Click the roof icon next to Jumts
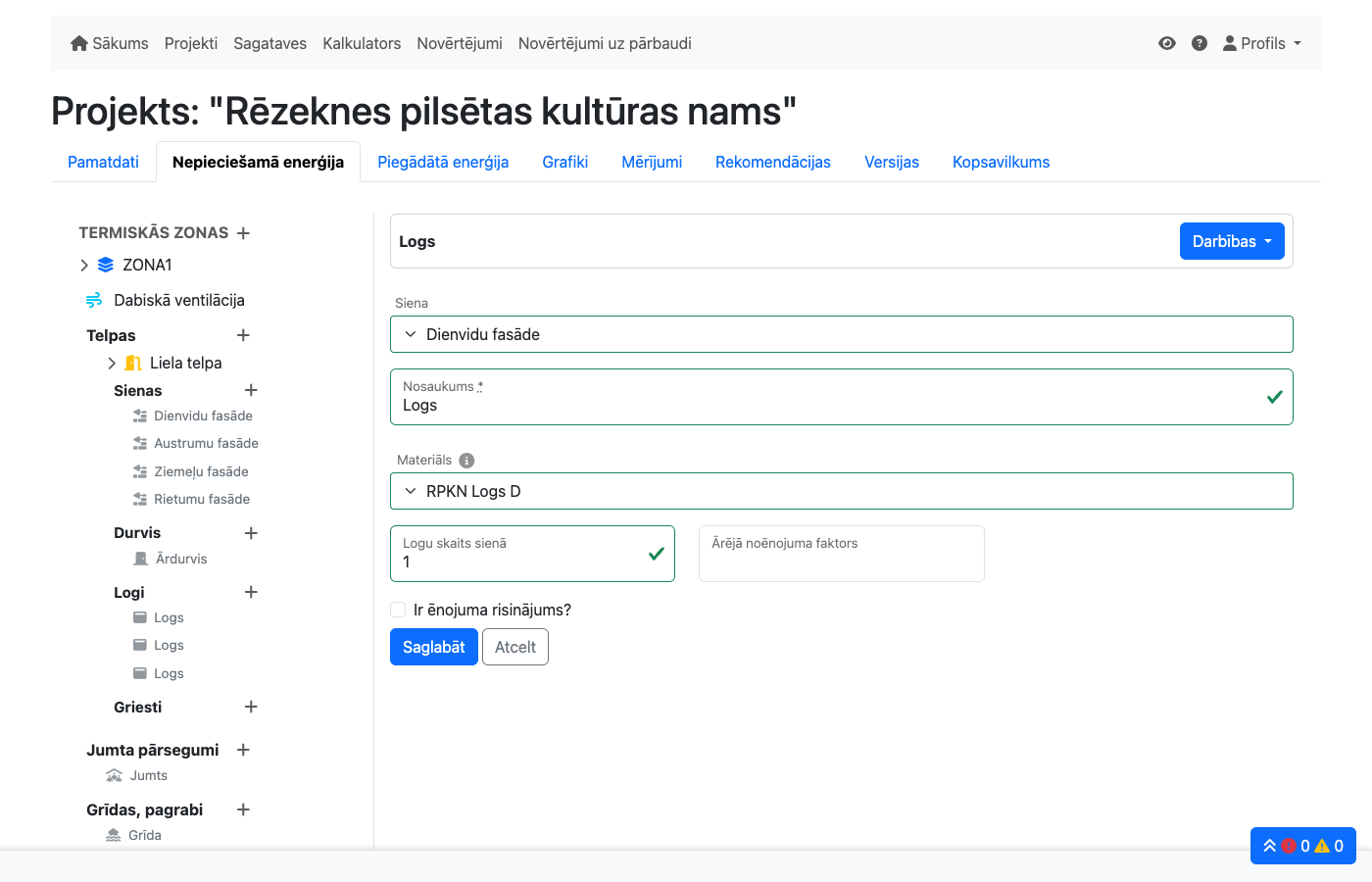This screenshot has height=882, width=1372. [113, 774]
